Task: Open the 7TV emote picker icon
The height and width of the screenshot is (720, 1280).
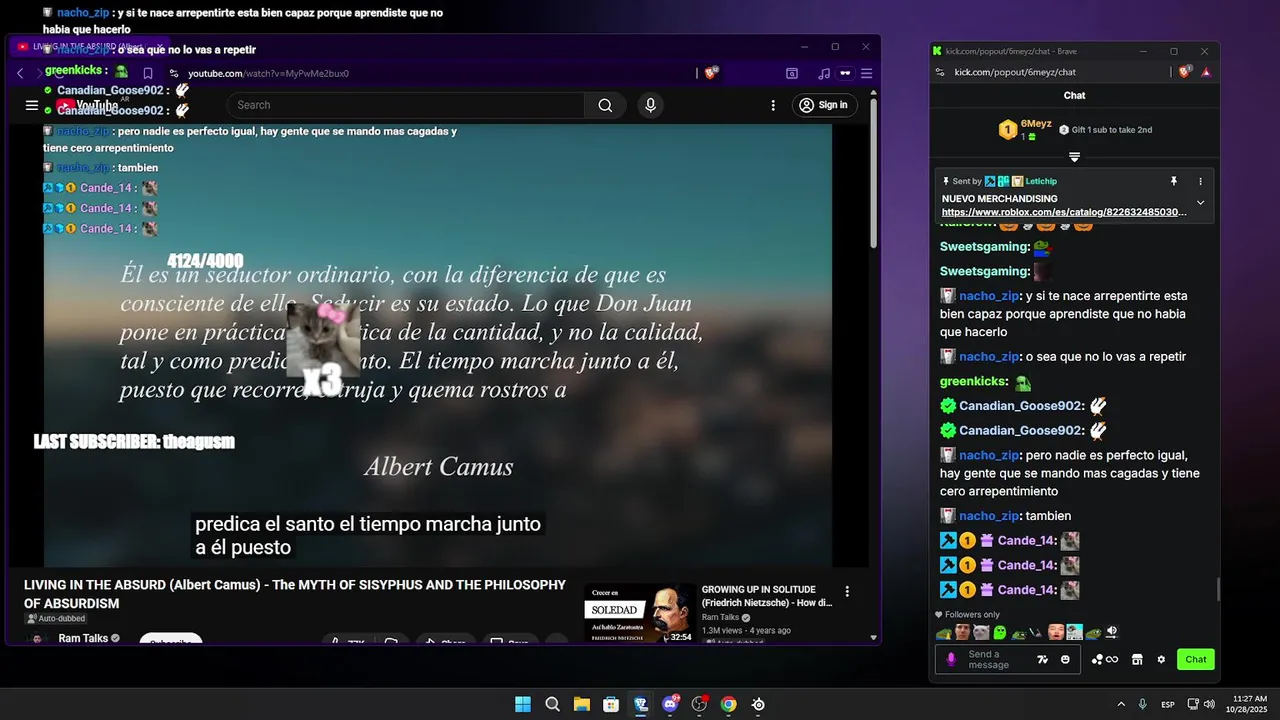Action: click(x=1042, y=659)
